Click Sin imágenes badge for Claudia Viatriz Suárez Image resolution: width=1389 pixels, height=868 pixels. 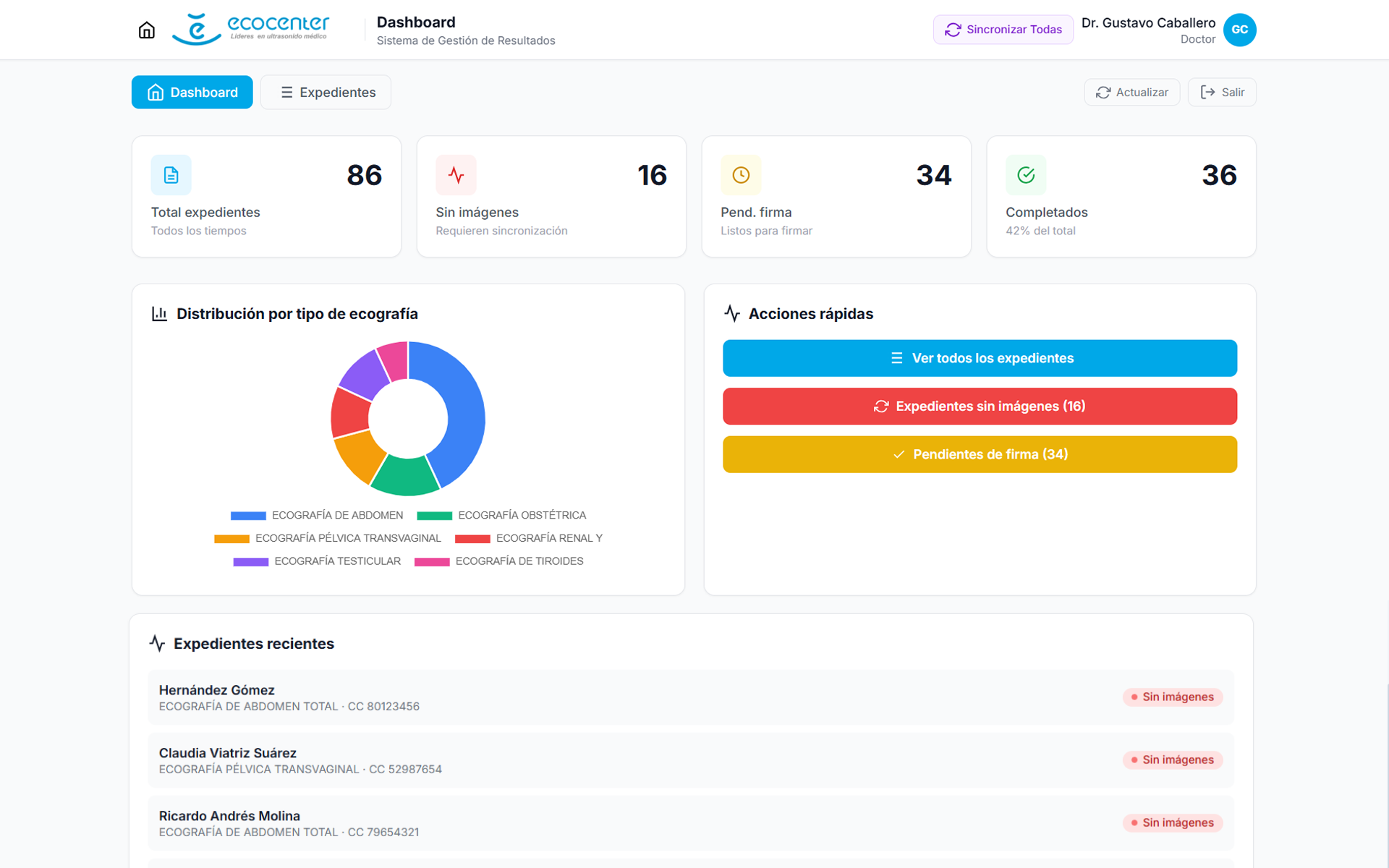click(1172, 759)
